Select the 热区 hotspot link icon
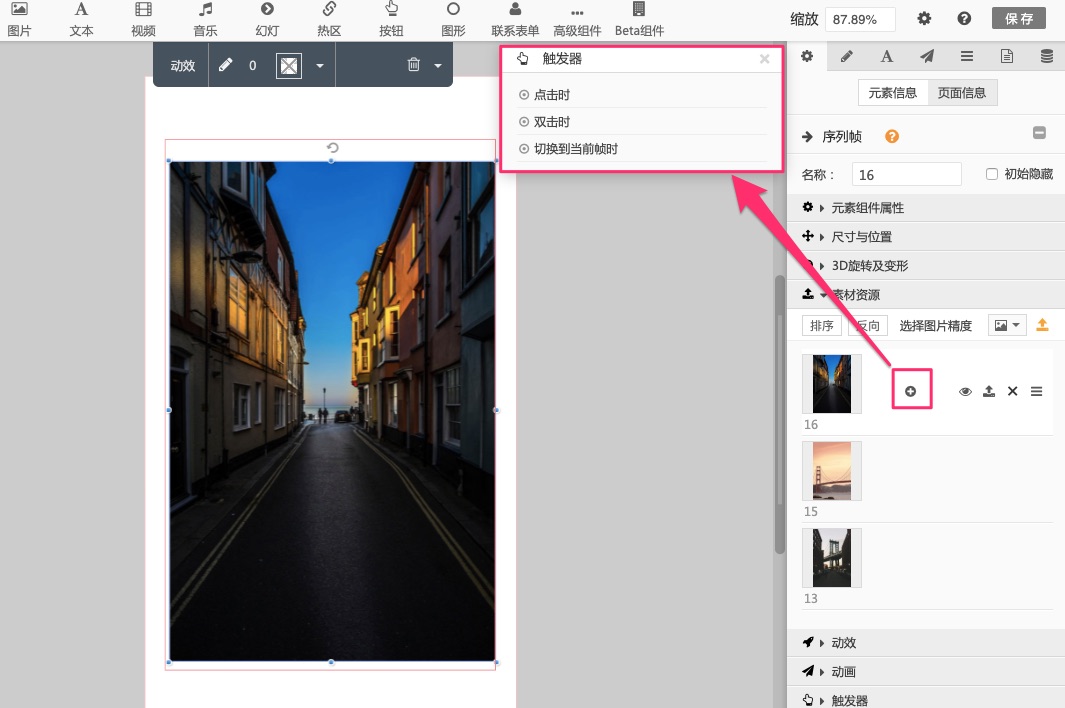Viewport: 1065px width, 708px height. [329, 10]
